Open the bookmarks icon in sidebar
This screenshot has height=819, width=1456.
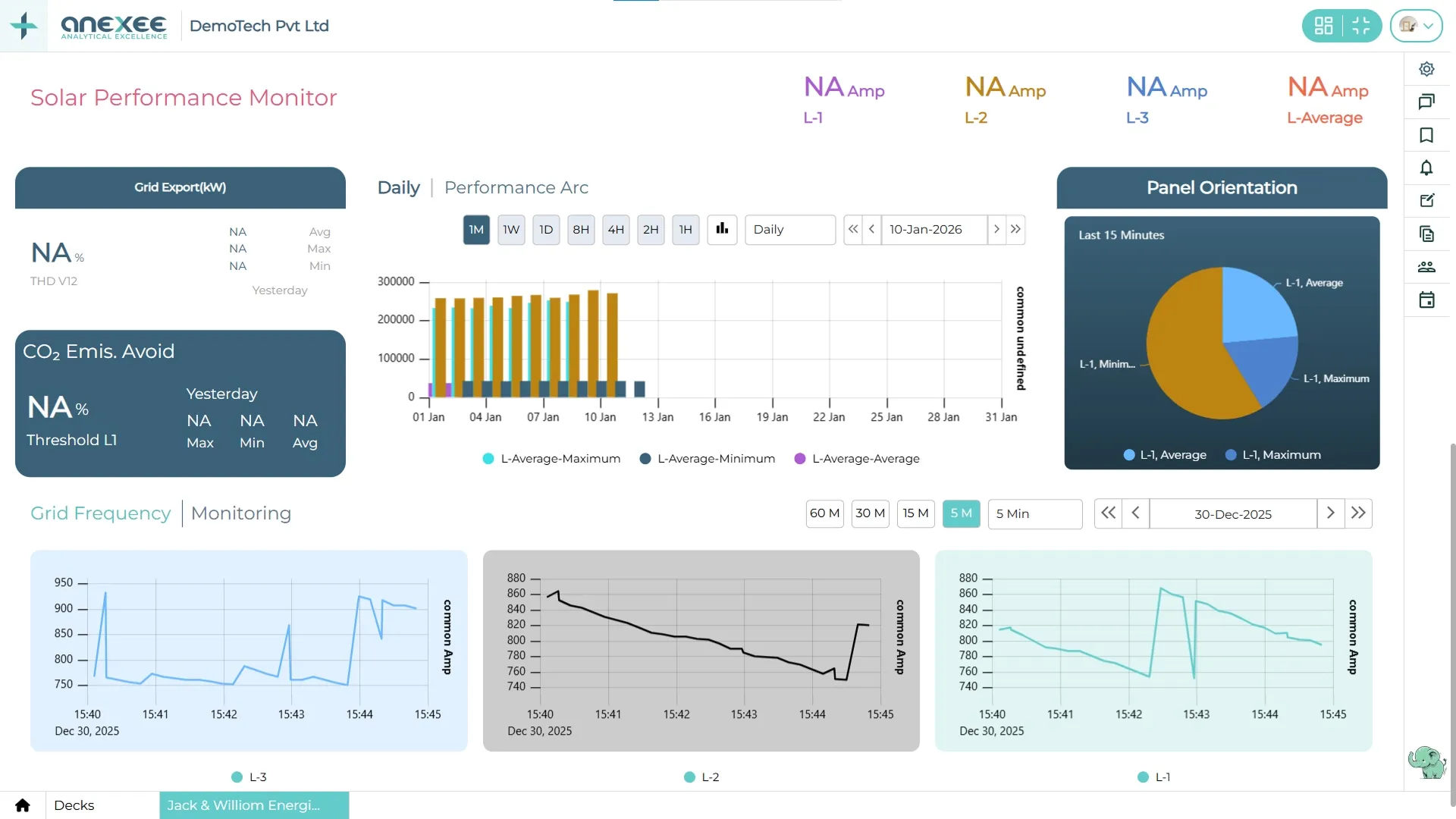click(x=1427, y=135)
